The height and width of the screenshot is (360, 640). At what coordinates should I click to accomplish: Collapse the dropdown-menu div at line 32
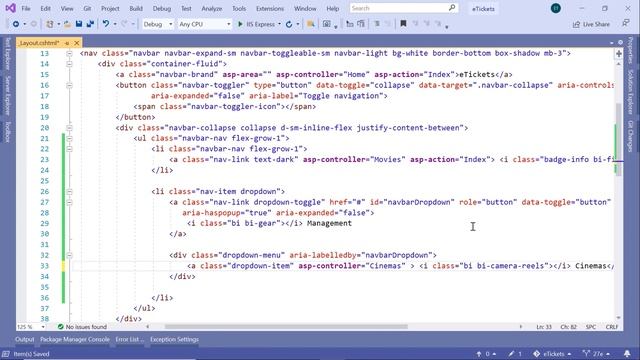(x=69, y=255)
